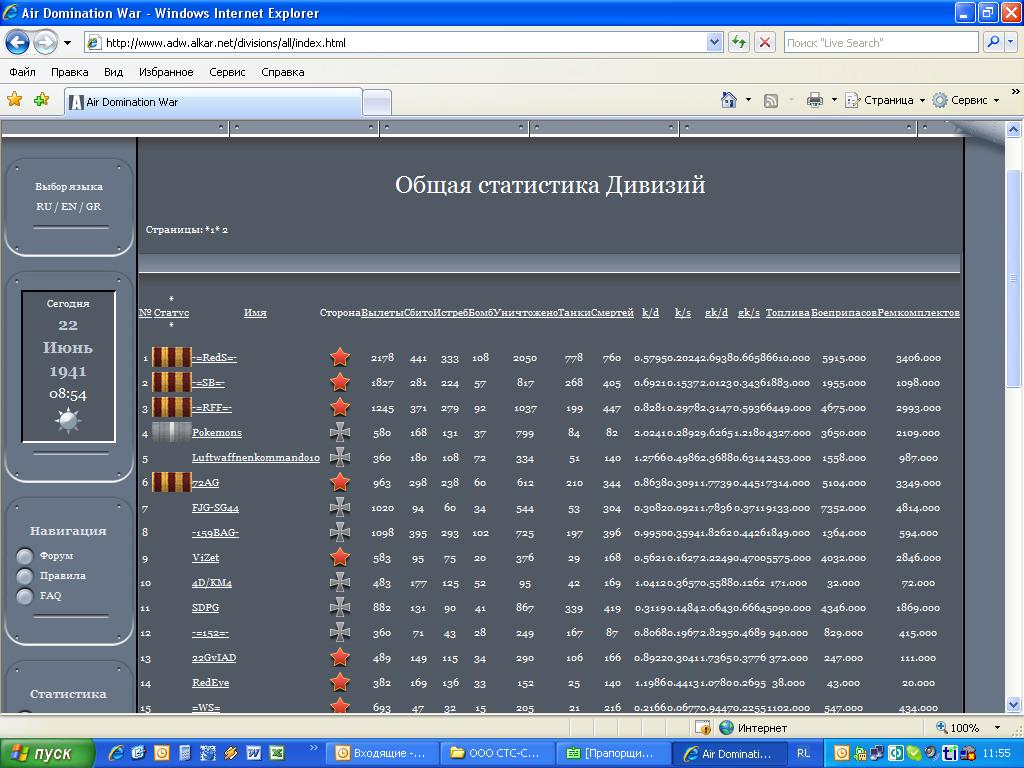
Task: Click the red star next to =RedS=
Action: (340, 357)
